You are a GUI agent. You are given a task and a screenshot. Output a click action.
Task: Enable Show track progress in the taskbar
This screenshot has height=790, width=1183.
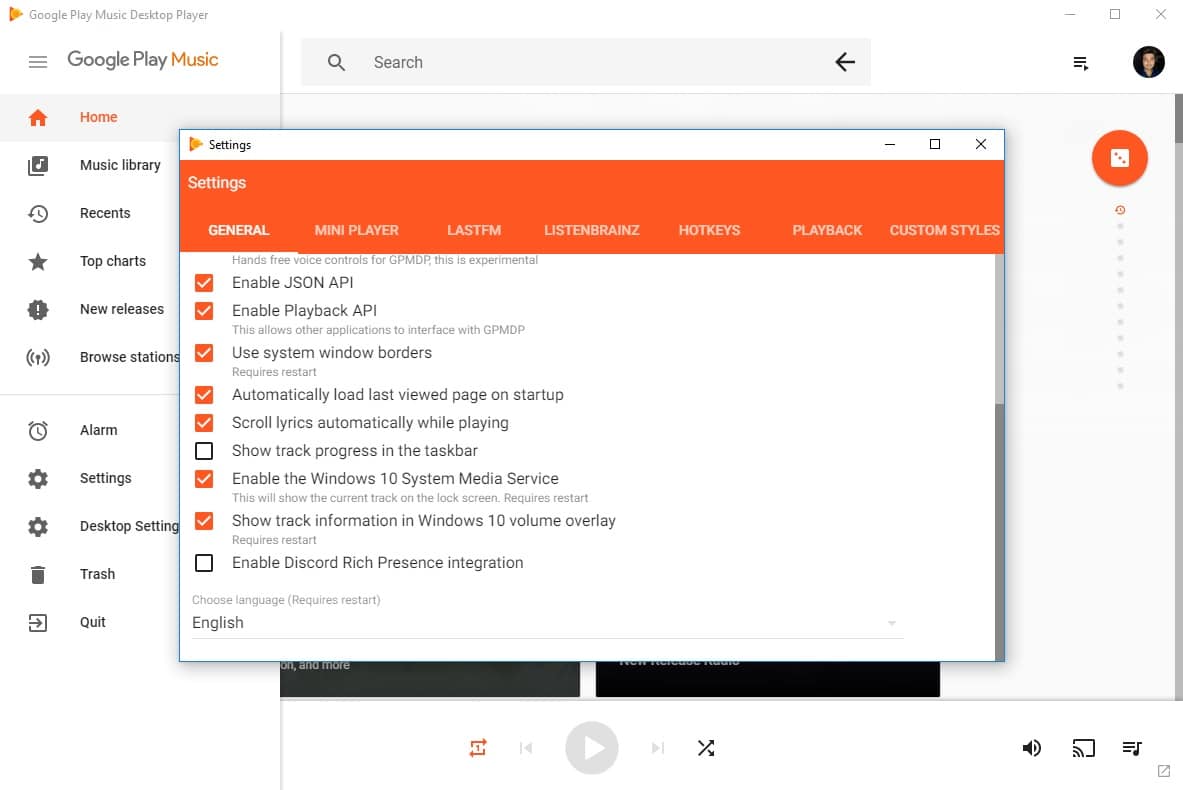pos(204,451)
